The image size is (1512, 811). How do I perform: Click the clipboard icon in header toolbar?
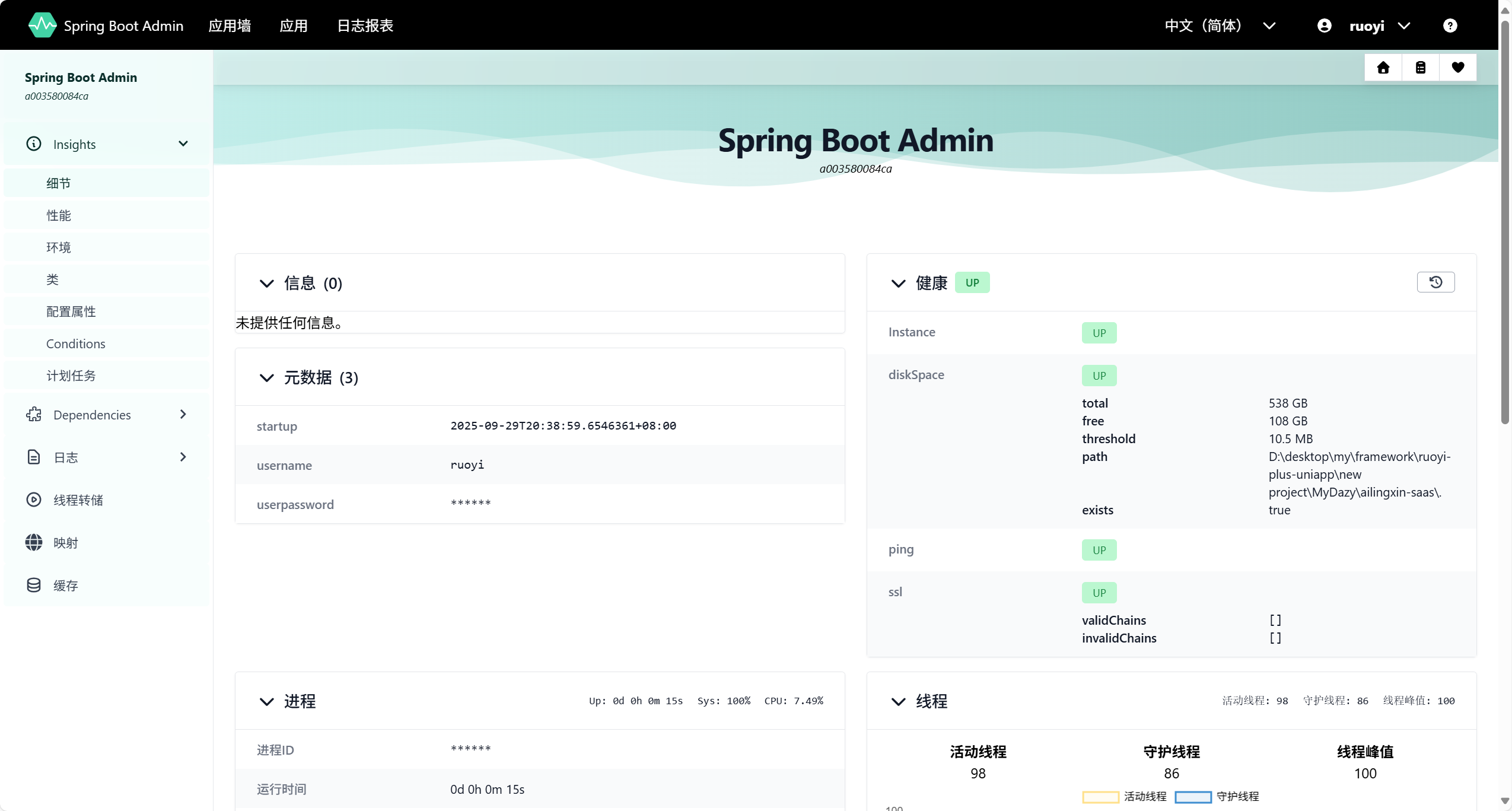(1420, 68)
